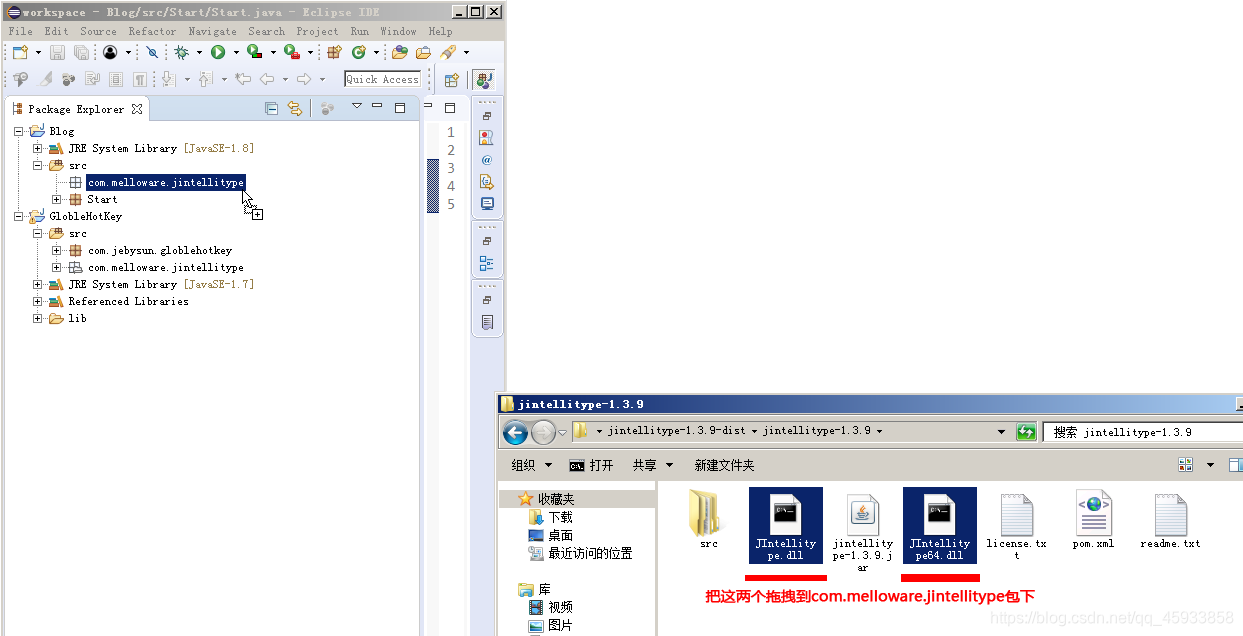Expand the Referenced Libraries node
The width and height of the screenshot is (1243, 636).
point(38,301)
